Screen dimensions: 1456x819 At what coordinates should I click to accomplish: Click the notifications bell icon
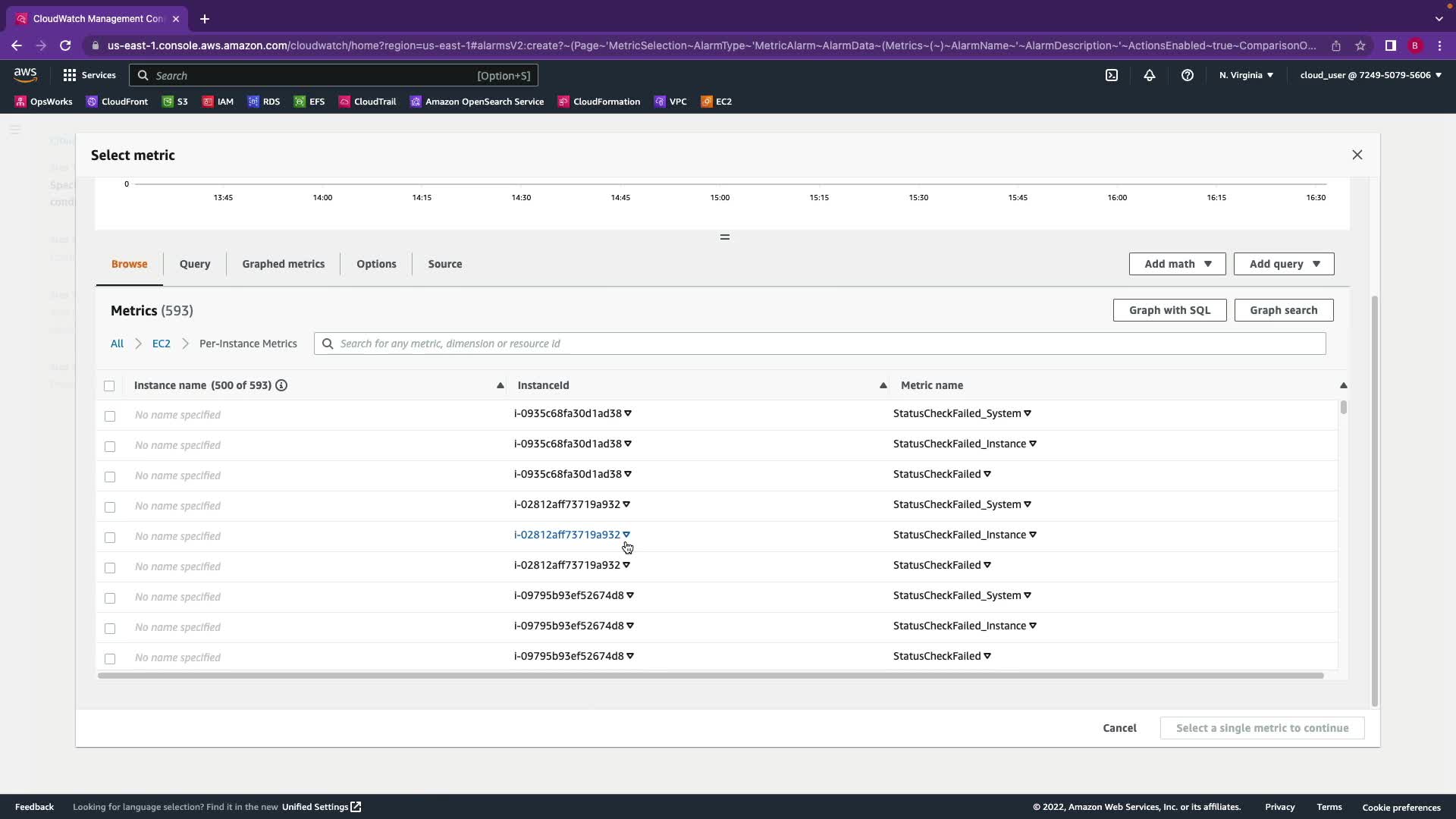(1149, 75)
